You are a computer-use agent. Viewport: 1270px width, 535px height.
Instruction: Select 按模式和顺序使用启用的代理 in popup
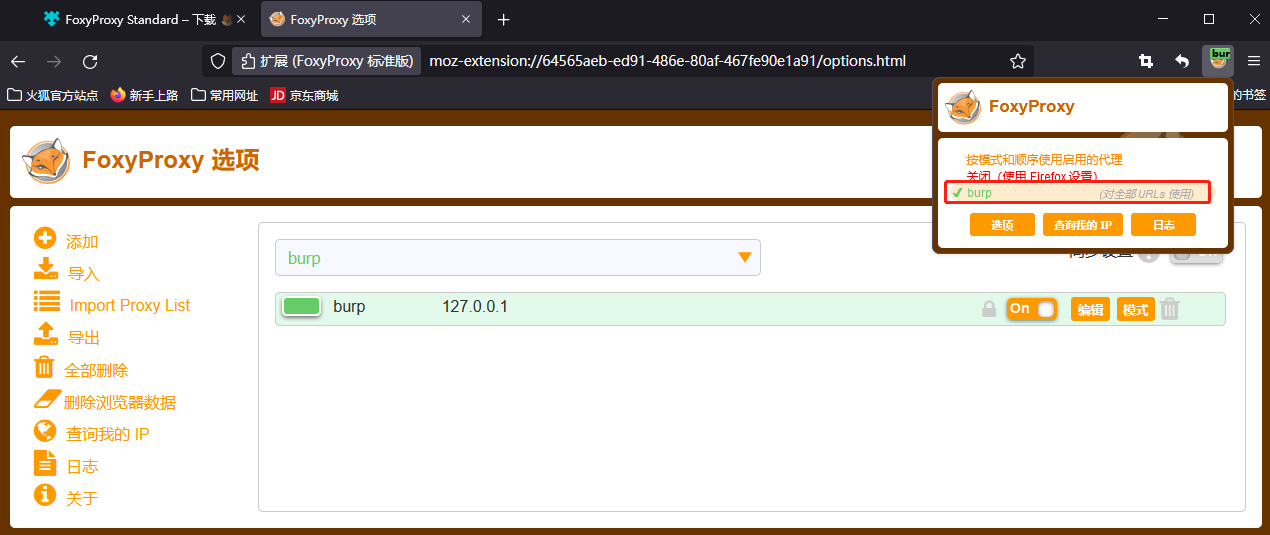(1044, 159)
